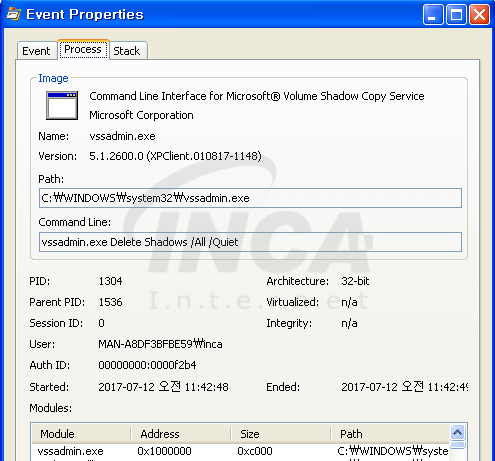Click the Size column header
The image size is (495, 461).
pyautogui.click(x=281, y=434)
